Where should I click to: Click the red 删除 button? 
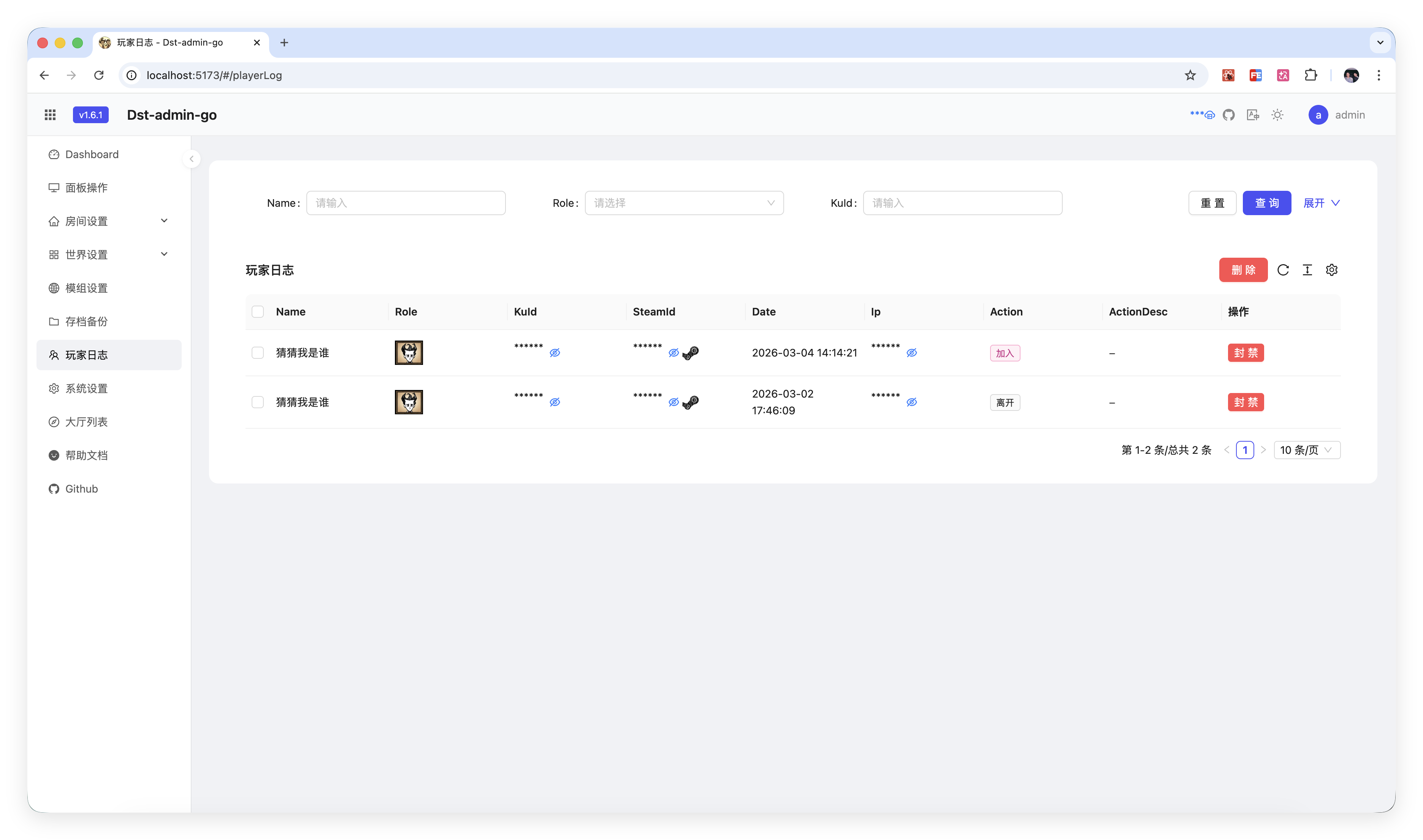(1243, 270)
